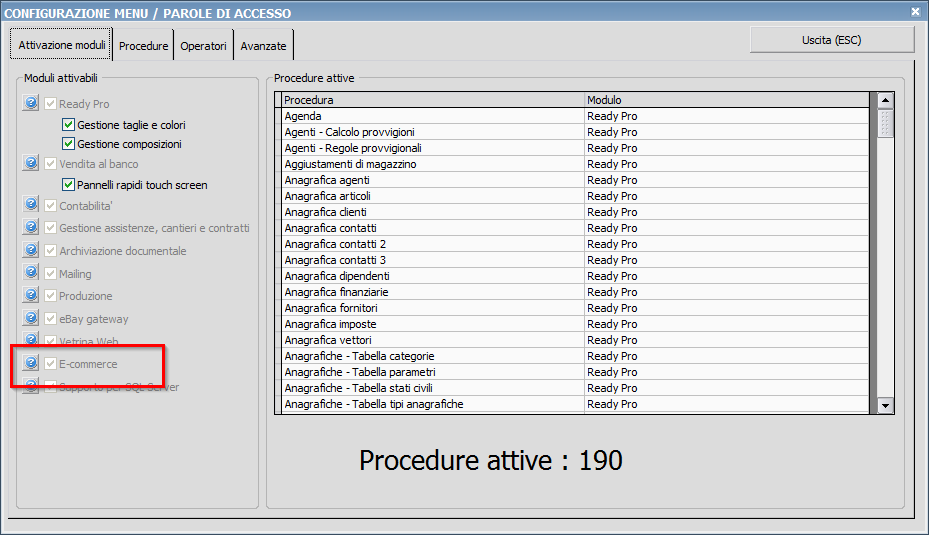Select Anagrafica clienti row
This screenshot has height=535, width=929.
point(575,212)
